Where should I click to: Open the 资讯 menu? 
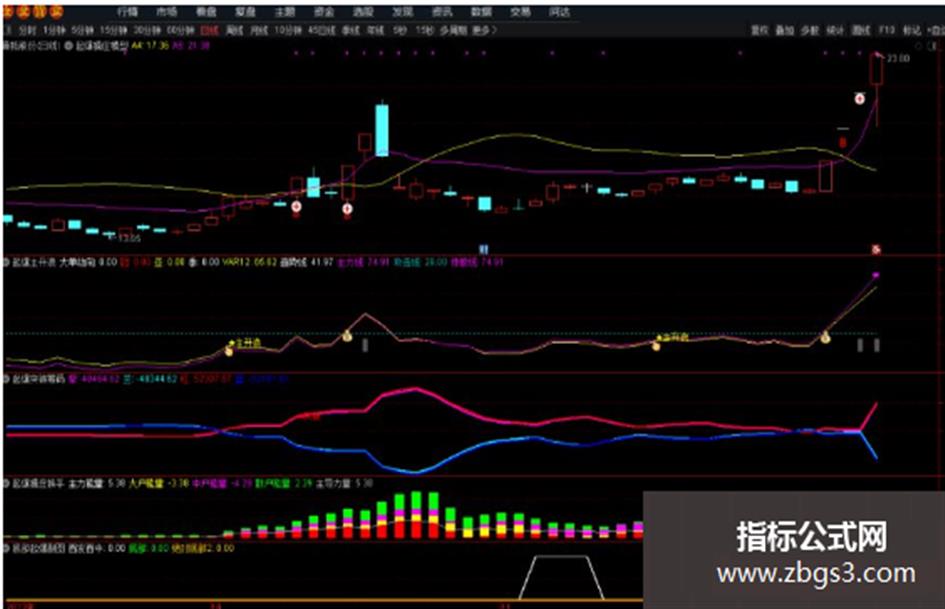[x=442, y=12]
